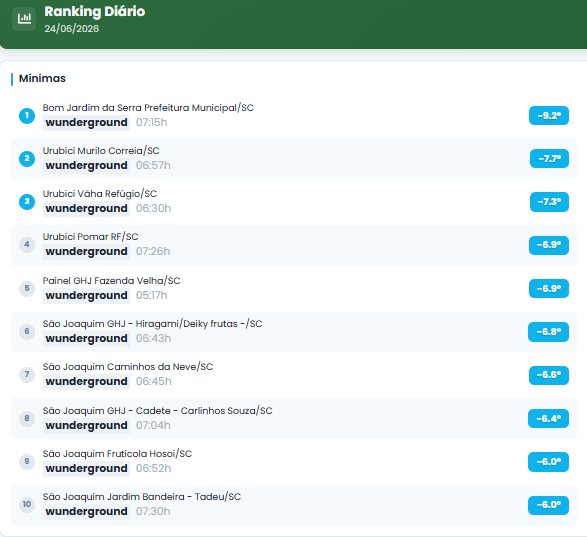Image resolution: width=587 pixels, height=537 pixels.
Task: Click the -6.6° temperature badge
Action: pos(549,375)
